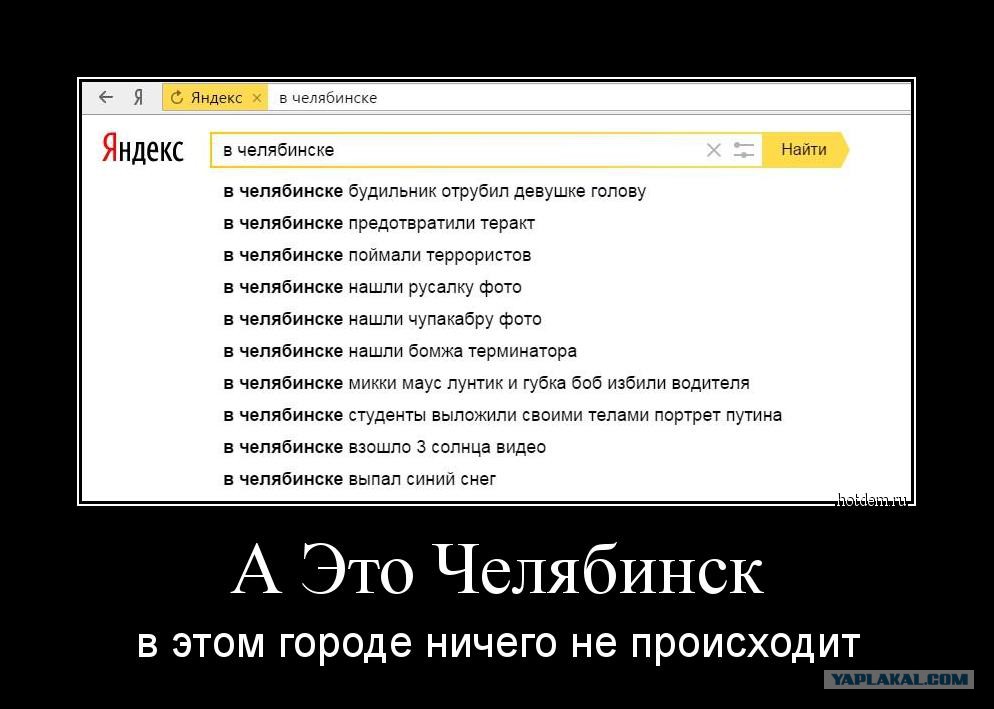Click the Яндекс logo

[x=143, y=148]
